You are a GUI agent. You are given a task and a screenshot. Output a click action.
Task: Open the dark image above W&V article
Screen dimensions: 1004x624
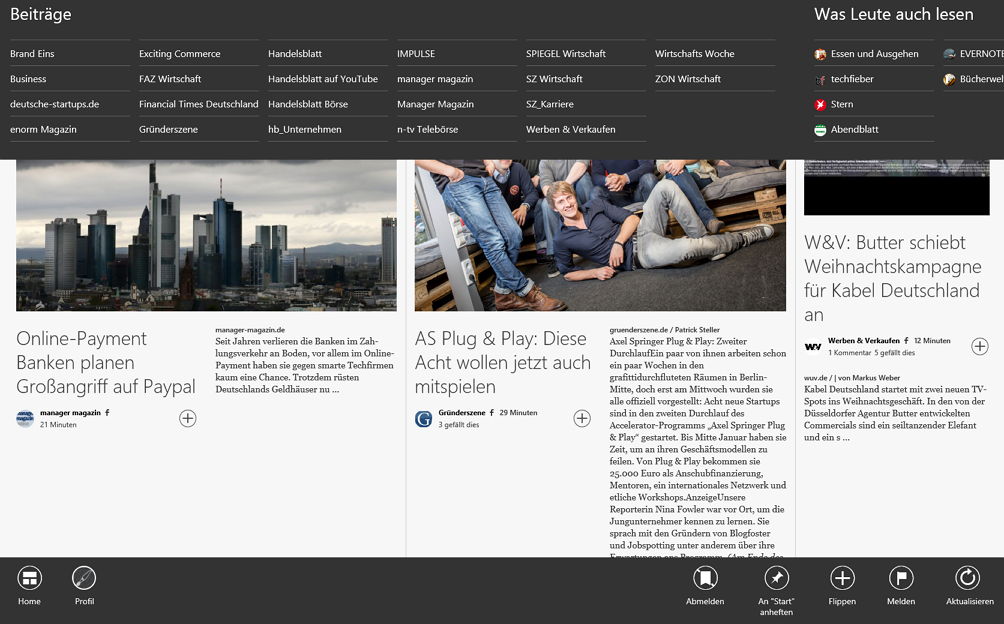point(896,188)
